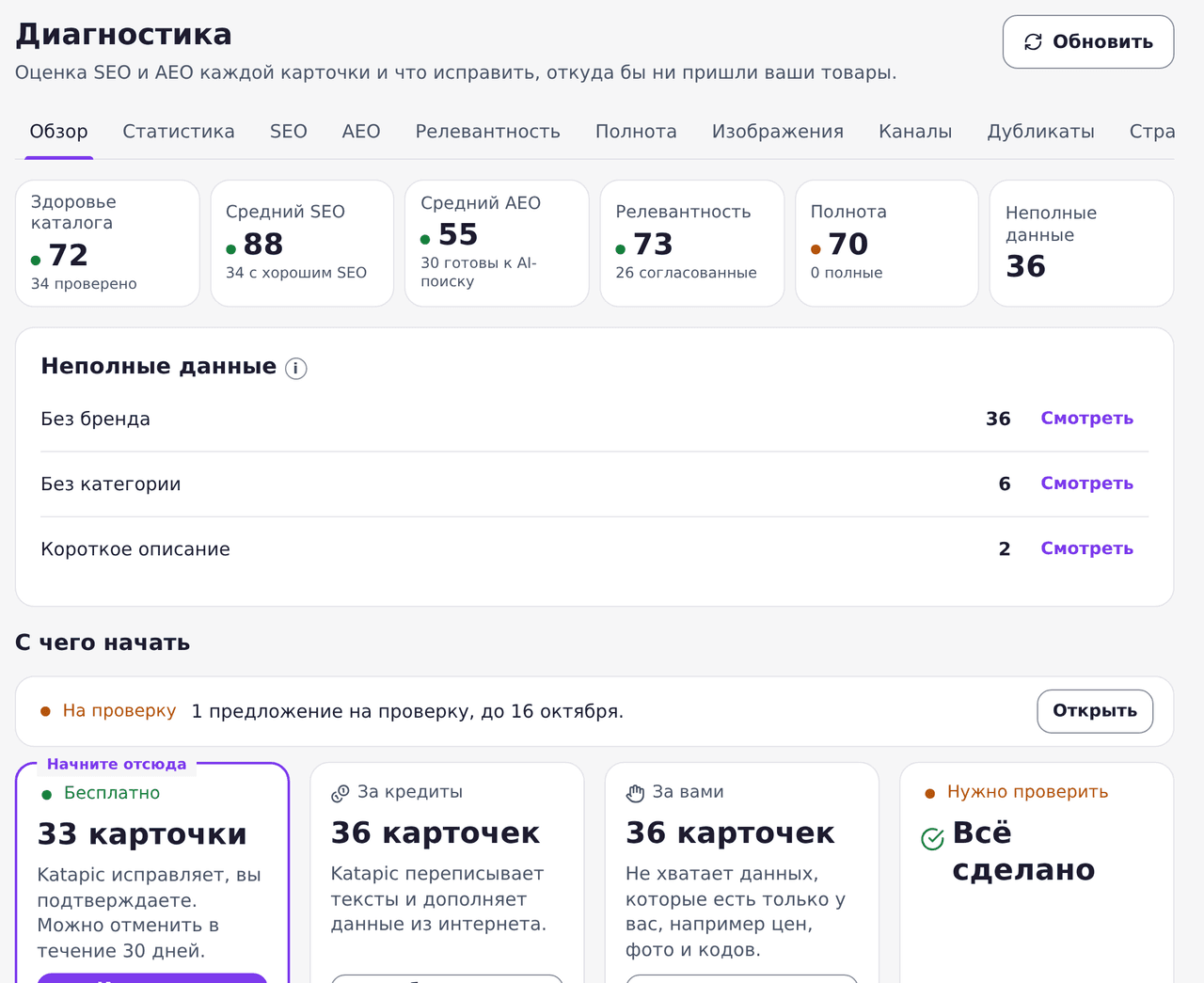
Task: Click the Диагностика page title
Action: (124, 35)
